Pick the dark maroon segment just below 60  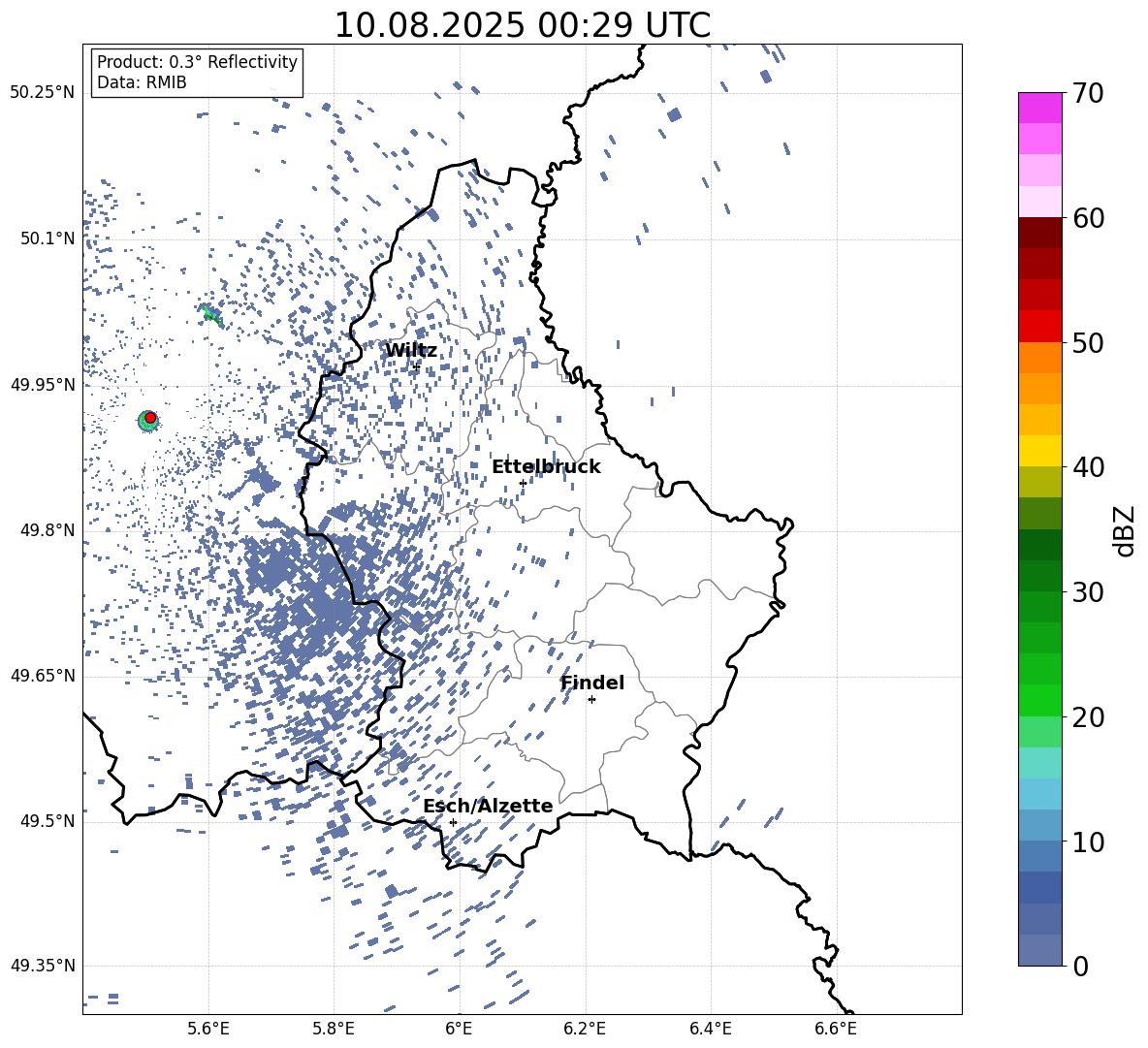1039,233
